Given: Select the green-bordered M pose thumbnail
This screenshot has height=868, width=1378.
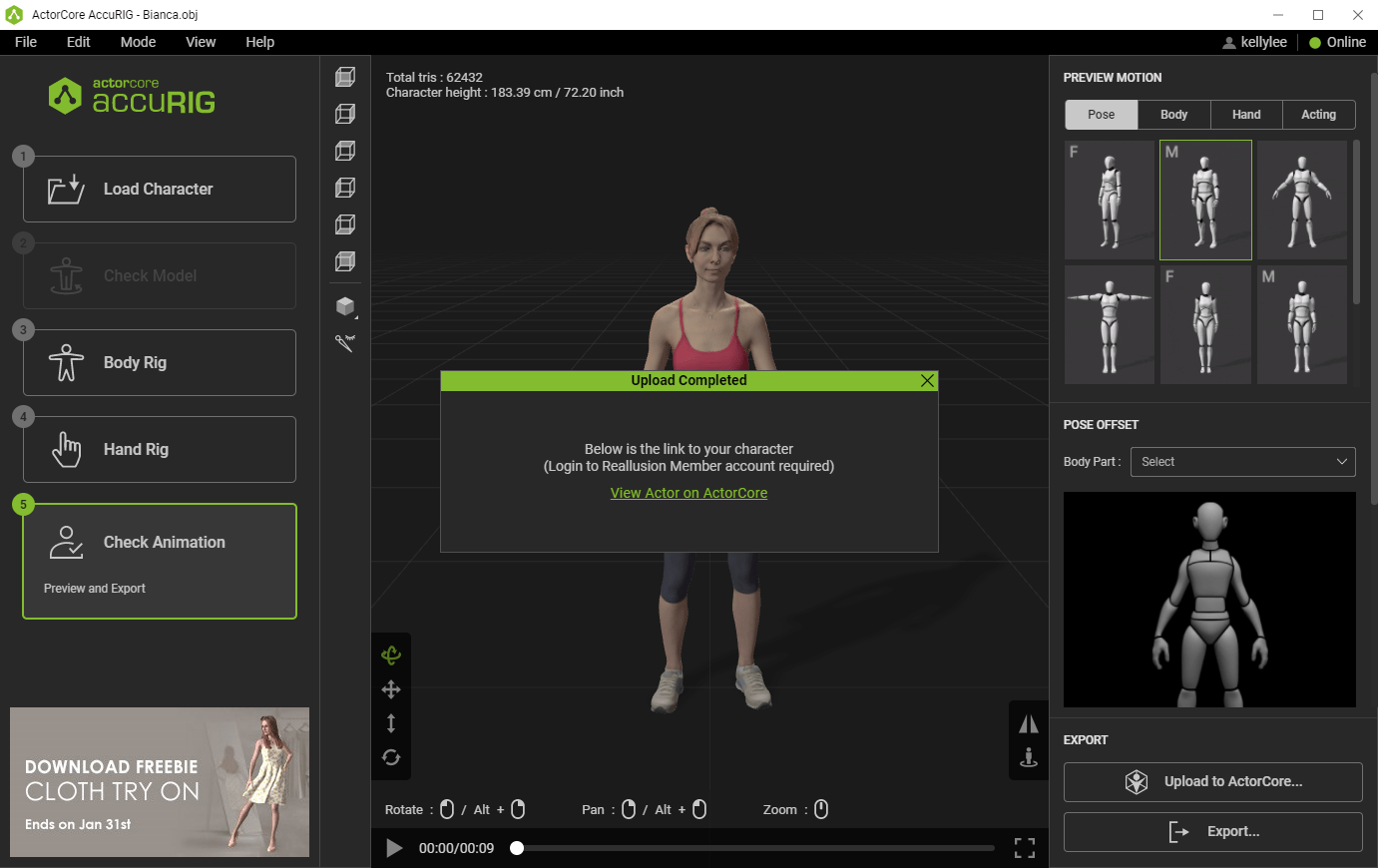Looking at the screenshot, I should pos(1205,201).
